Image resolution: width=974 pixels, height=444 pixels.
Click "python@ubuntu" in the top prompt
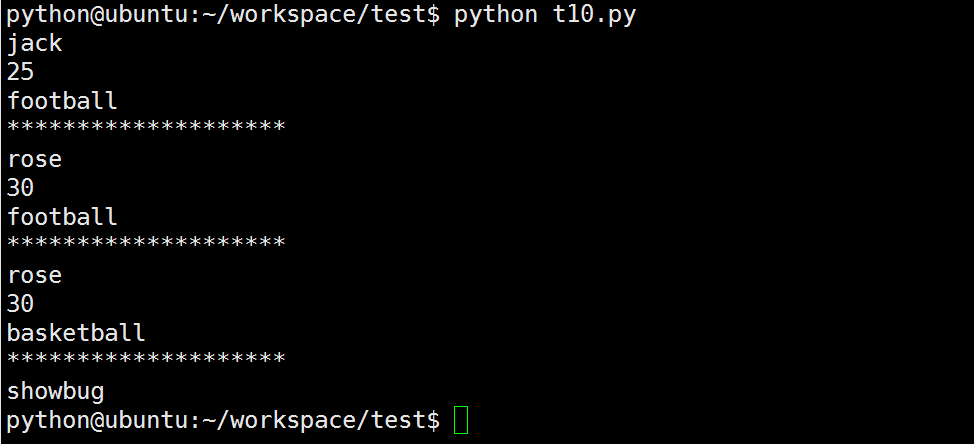coord(97,15)
